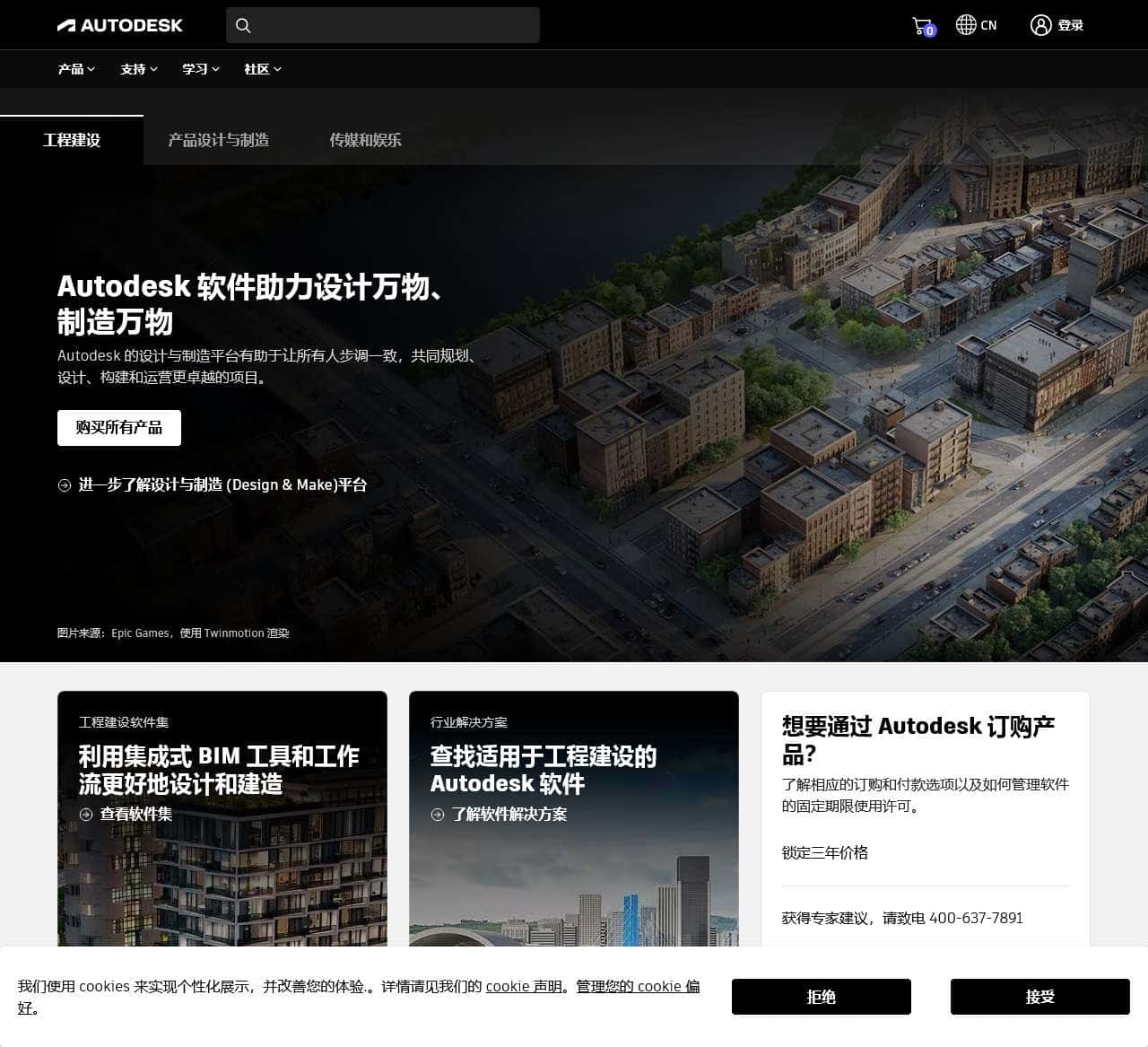The height and width of the screenshot is (1047, 1148).
Task: Click the CN region label
Action: coord(988,25)
